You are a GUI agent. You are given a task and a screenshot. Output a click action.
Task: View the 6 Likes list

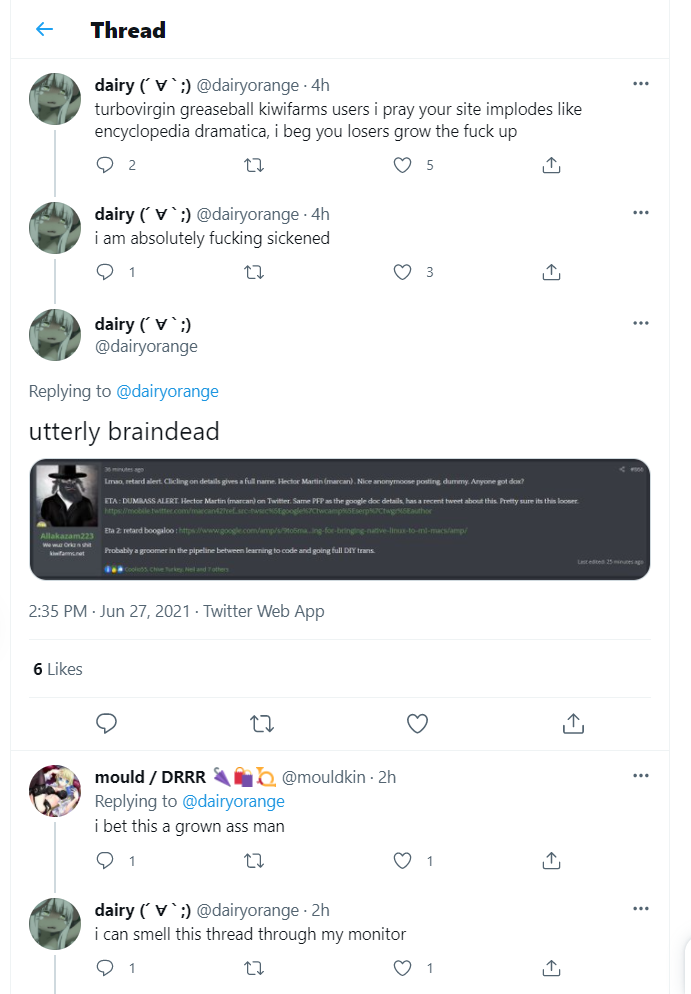point(58,669)
